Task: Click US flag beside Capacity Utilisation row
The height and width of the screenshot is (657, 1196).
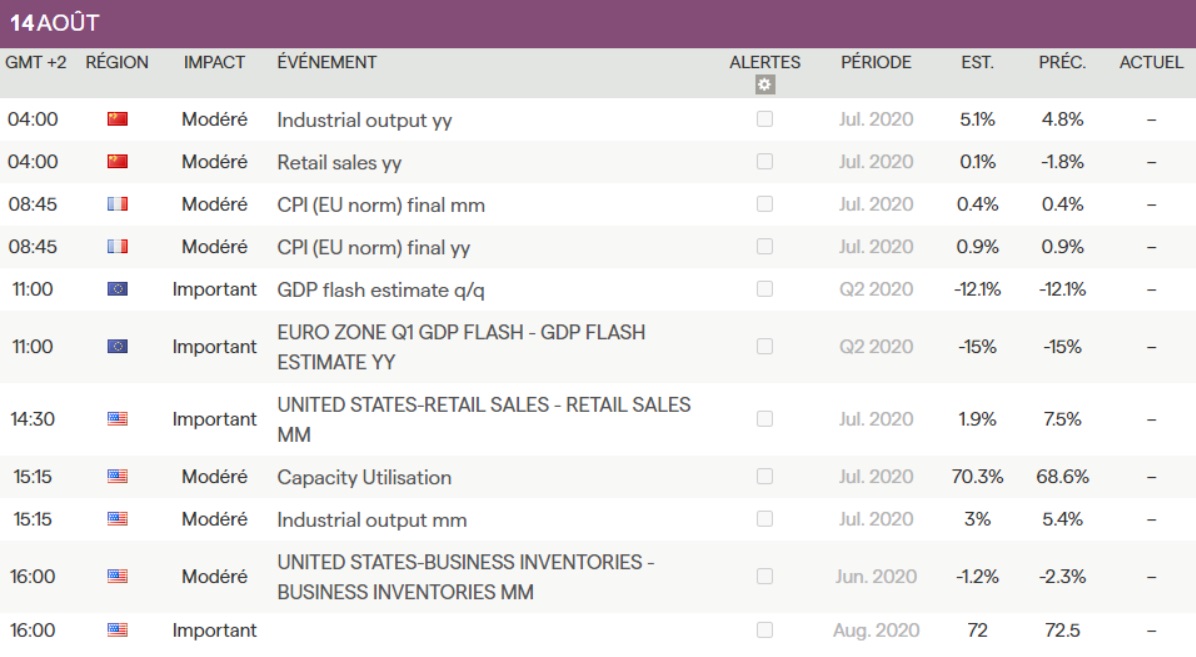Action: tap(117, 478)
